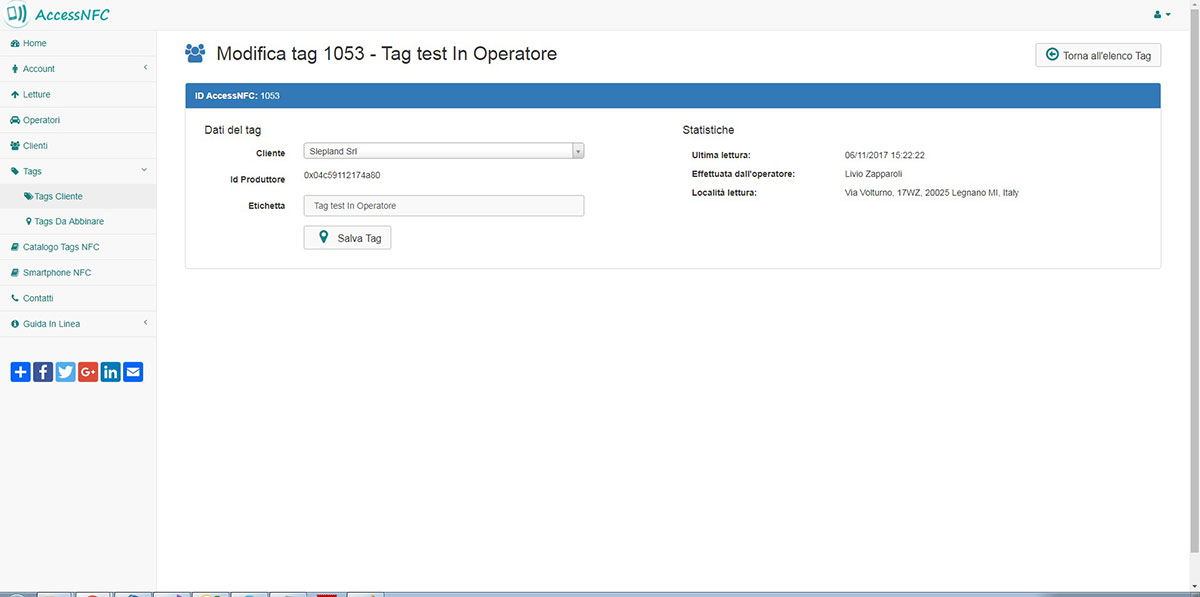The width and height of the screenshot is (1200, 597).
Task: Select Tags Da Abbinare submenu item
Action: pyautogui.click(x=78, y=221)
